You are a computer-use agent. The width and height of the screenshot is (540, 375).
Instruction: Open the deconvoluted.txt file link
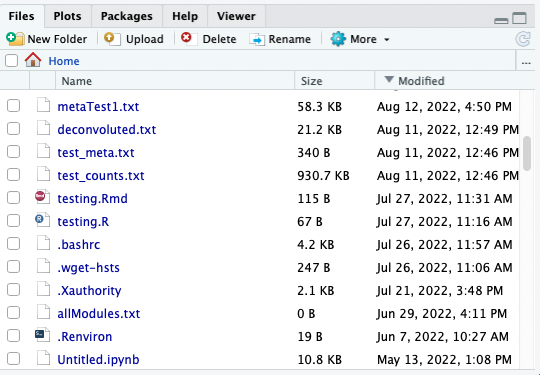point(107,129)
